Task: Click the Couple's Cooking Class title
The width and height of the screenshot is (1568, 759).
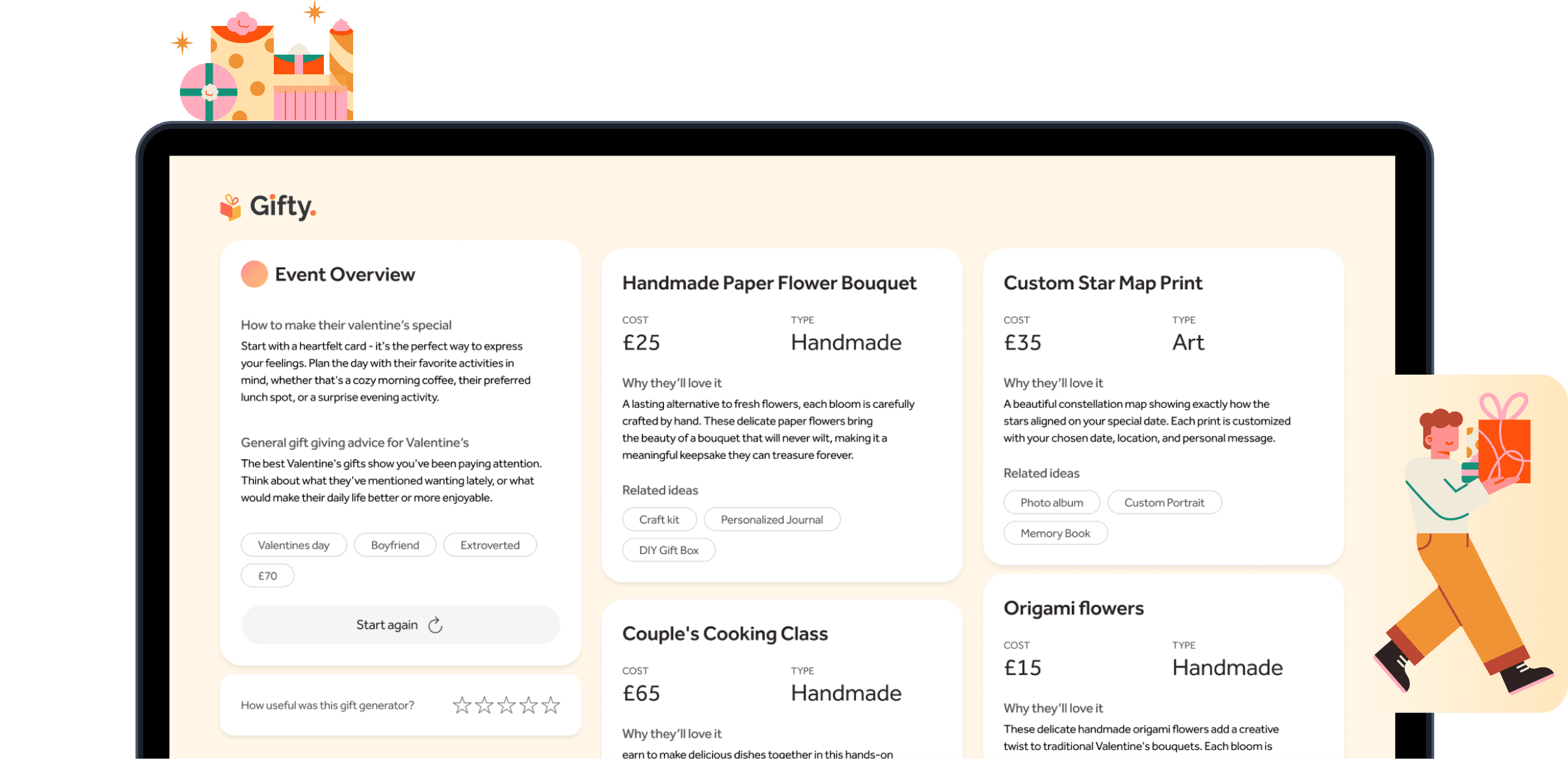Action: 724,633
